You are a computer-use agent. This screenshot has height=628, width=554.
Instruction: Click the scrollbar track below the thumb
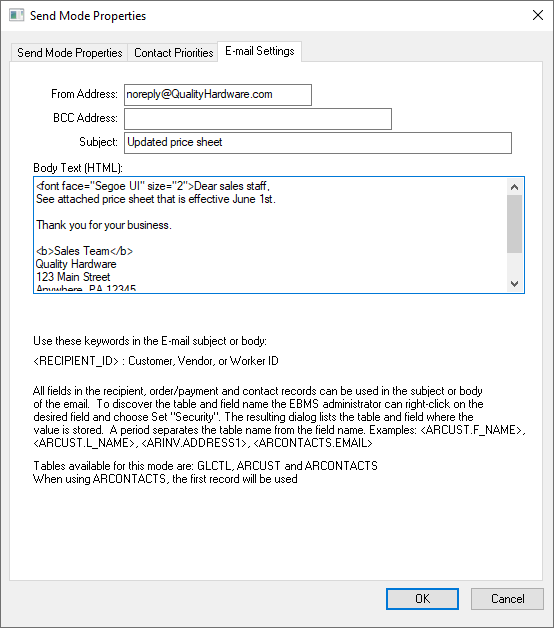pyautogui.click(x=515, y=264)
